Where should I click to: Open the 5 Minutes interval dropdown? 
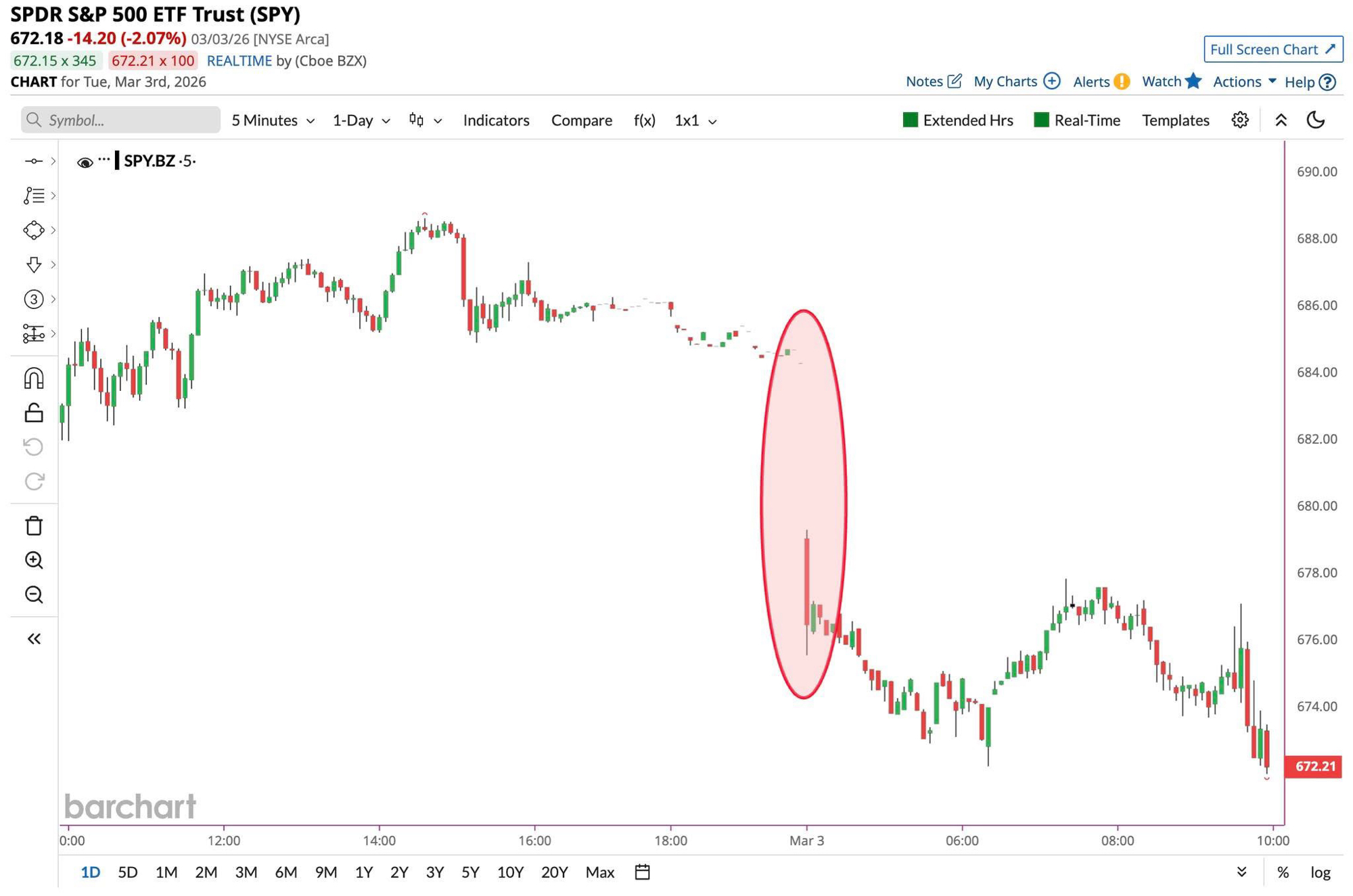(x=273, y=120)
